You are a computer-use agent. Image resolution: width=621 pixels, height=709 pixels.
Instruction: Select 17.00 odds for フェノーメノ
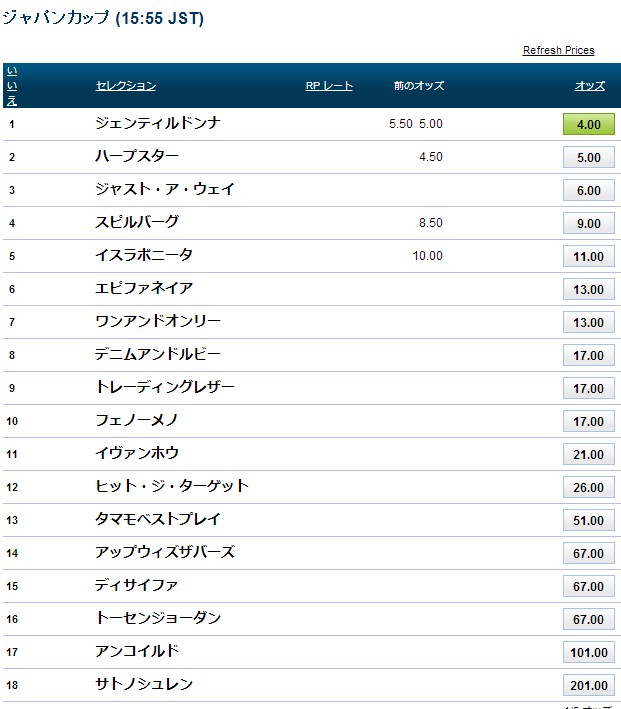[x=588, y=422]
